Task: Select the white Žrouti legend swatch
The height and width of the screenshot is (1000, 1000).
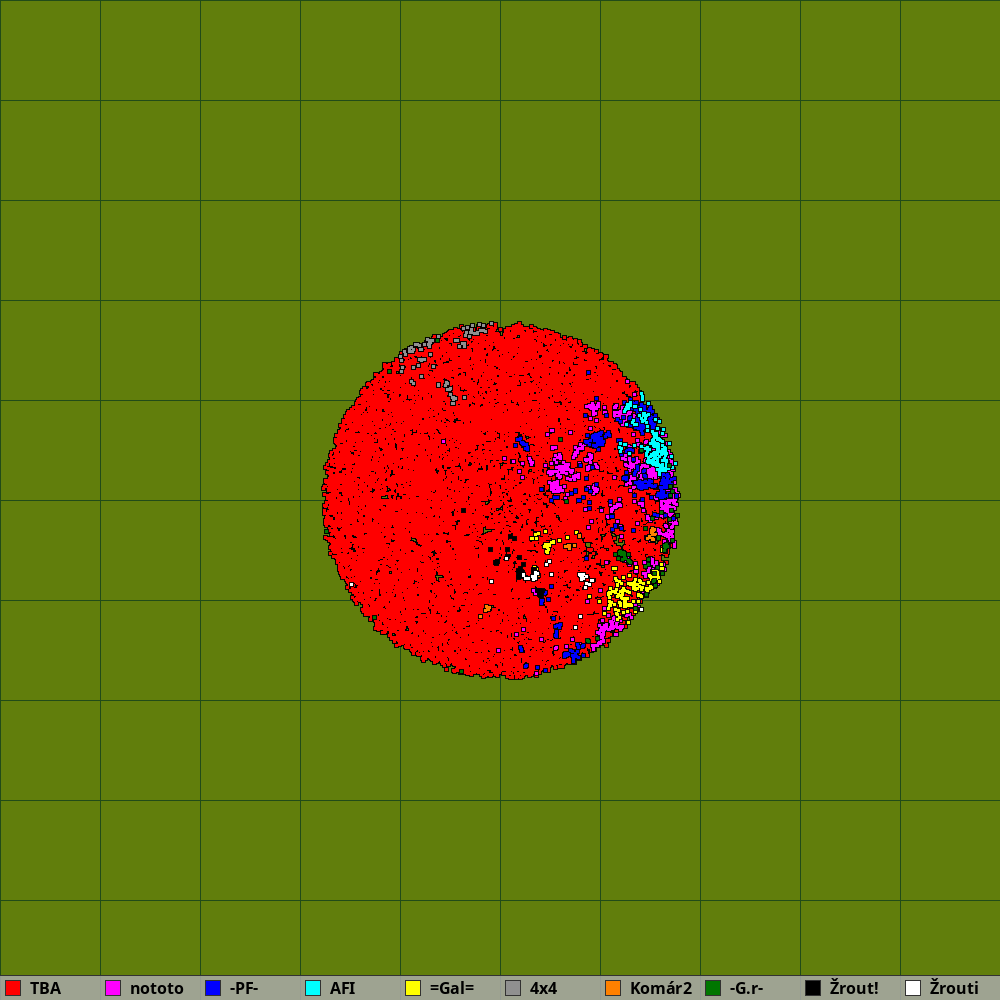Action: 913,988
